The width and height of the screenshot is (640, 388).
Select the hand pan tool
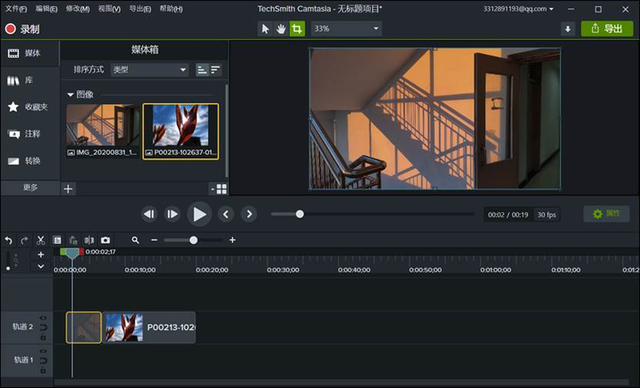[x=281, y=29]
